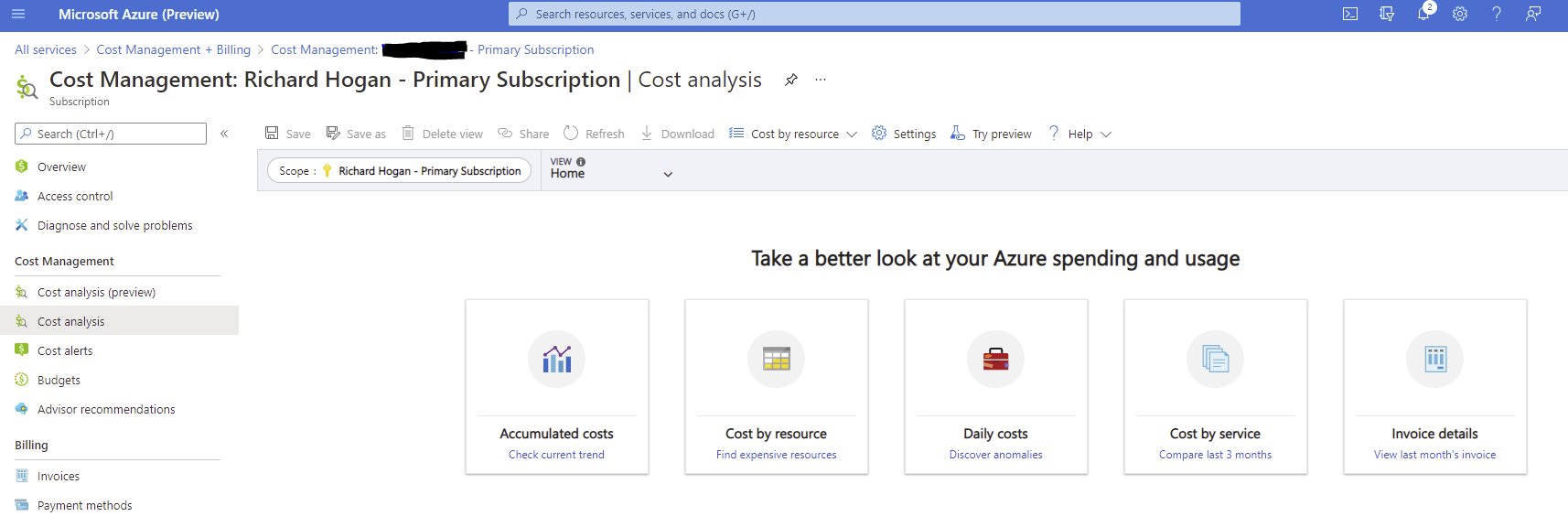
Task: Open the Cloud Shell icon
Action: [x=1350, y=14]
